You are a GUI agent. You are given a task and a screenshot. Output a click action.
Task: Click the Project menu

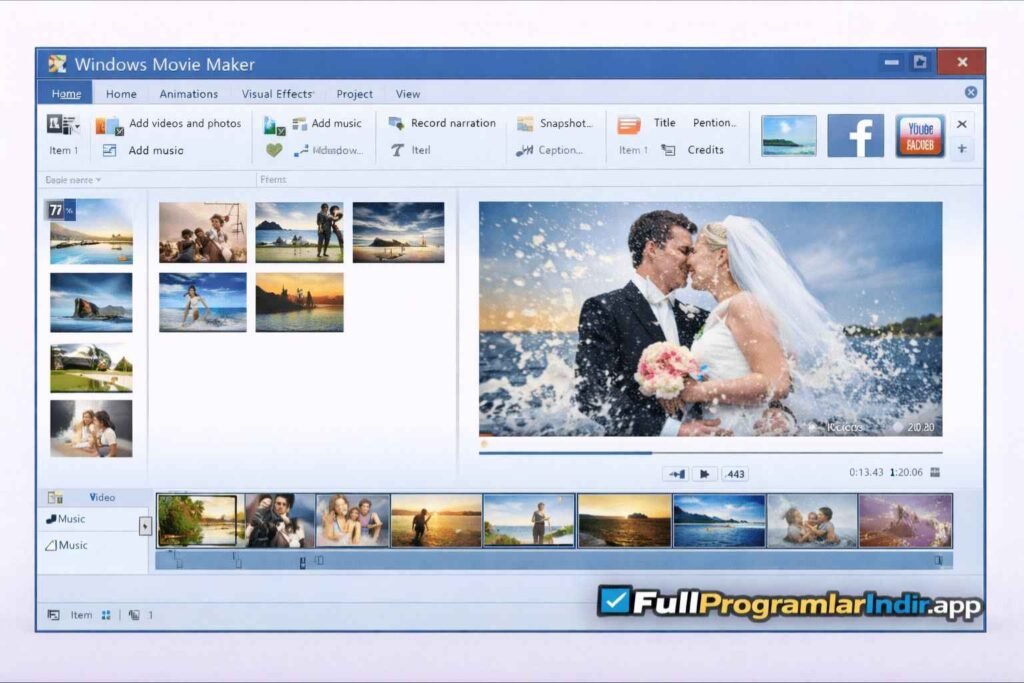tap(354, 93)
